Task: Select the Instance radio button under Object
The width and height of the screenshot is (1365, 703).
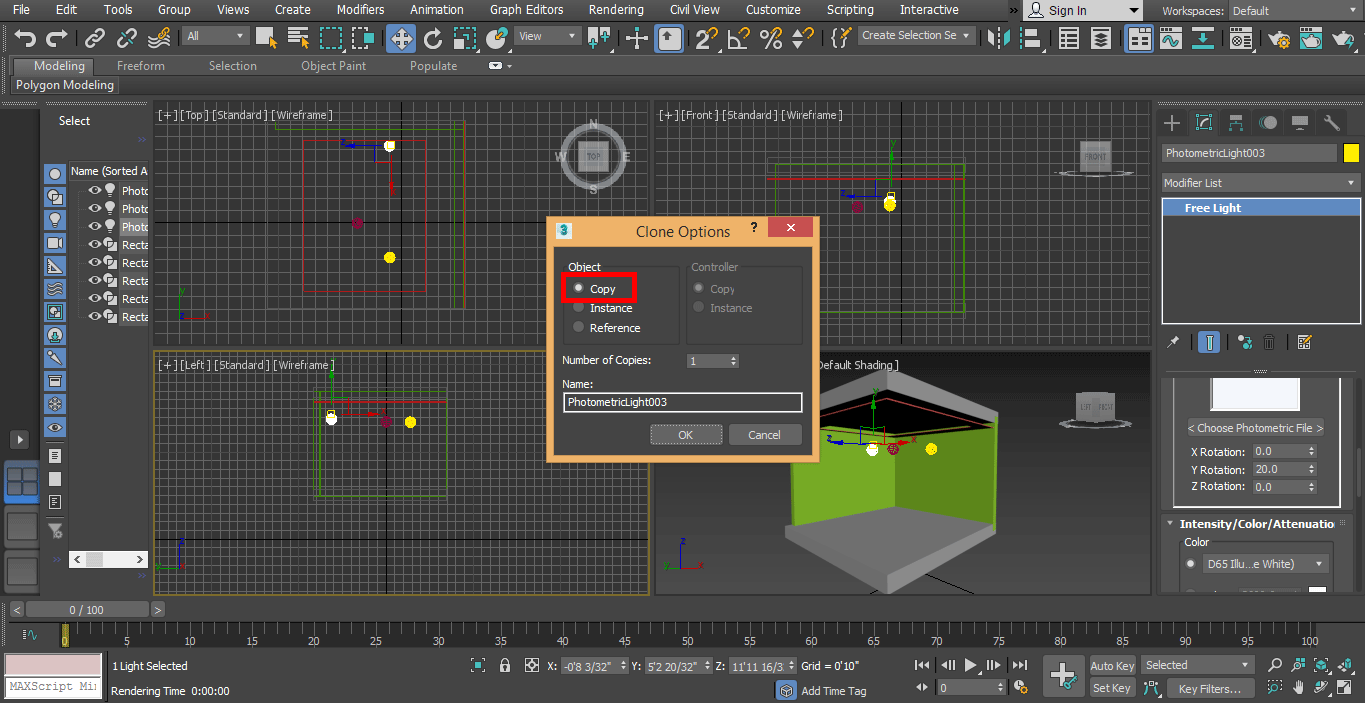Action: pyautogui.click(x=579, y=308)
